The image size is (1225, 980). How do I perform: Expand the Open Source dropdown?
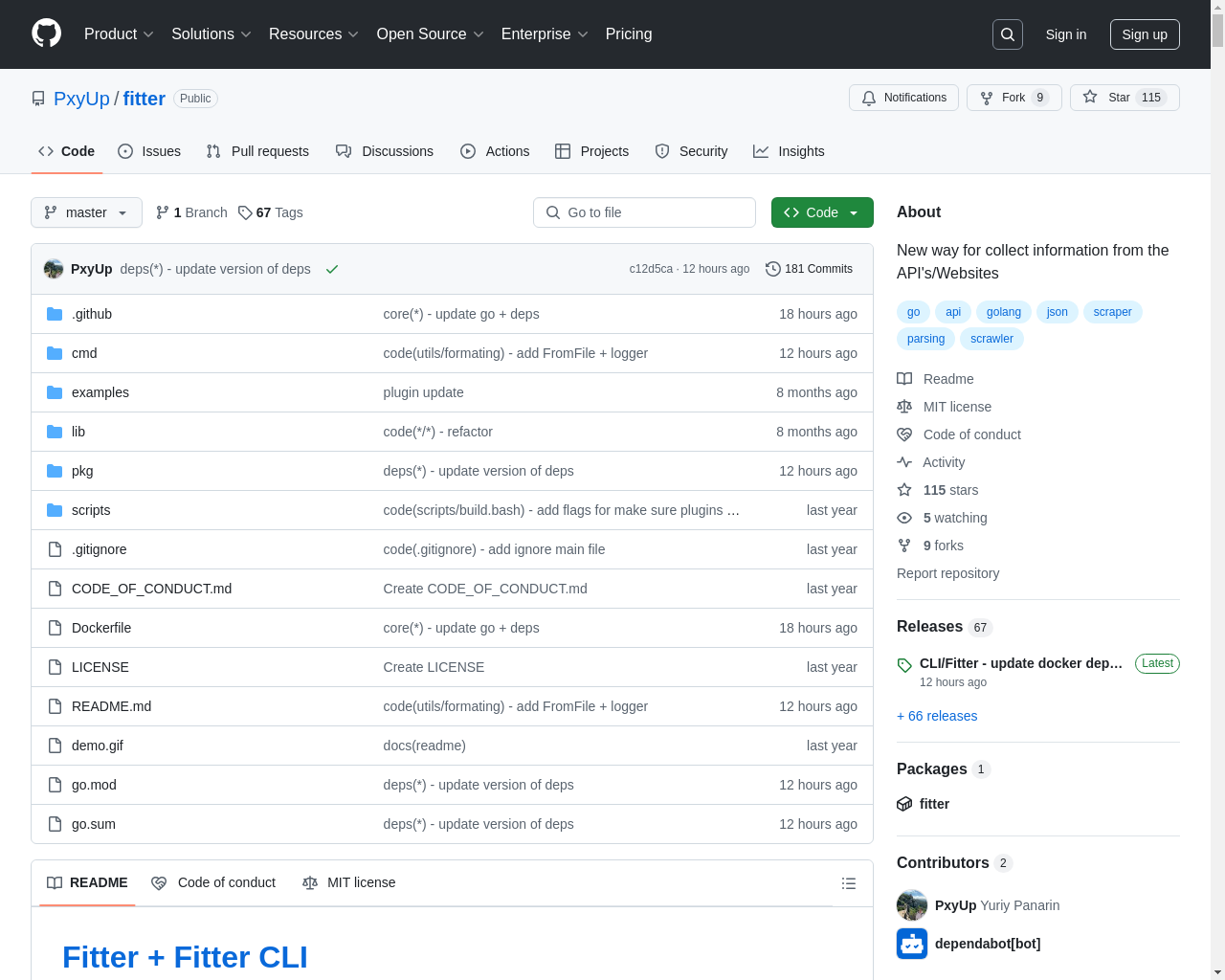pos(431,34)
